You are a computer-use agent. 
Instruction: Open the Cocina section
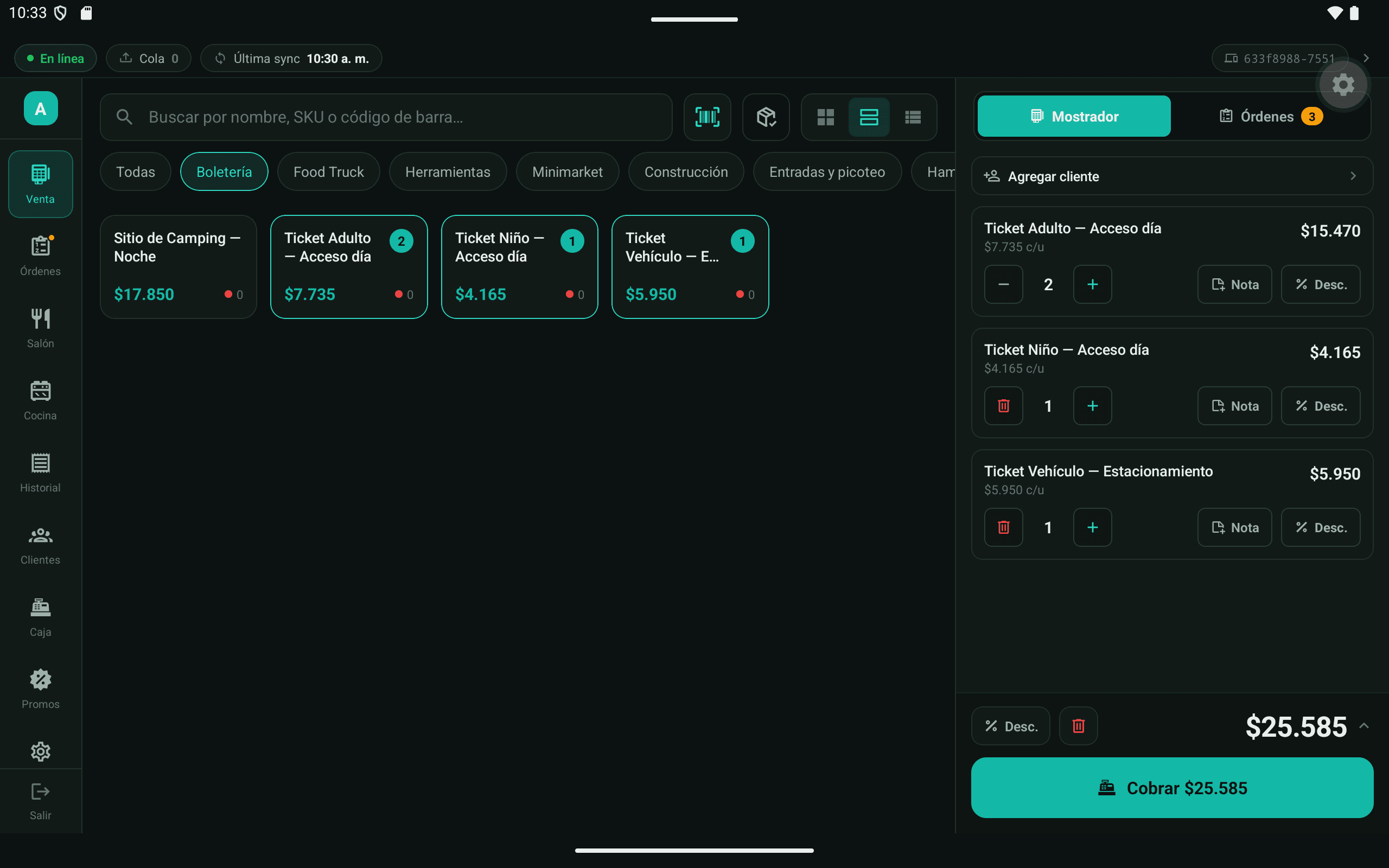click(40, 401)
